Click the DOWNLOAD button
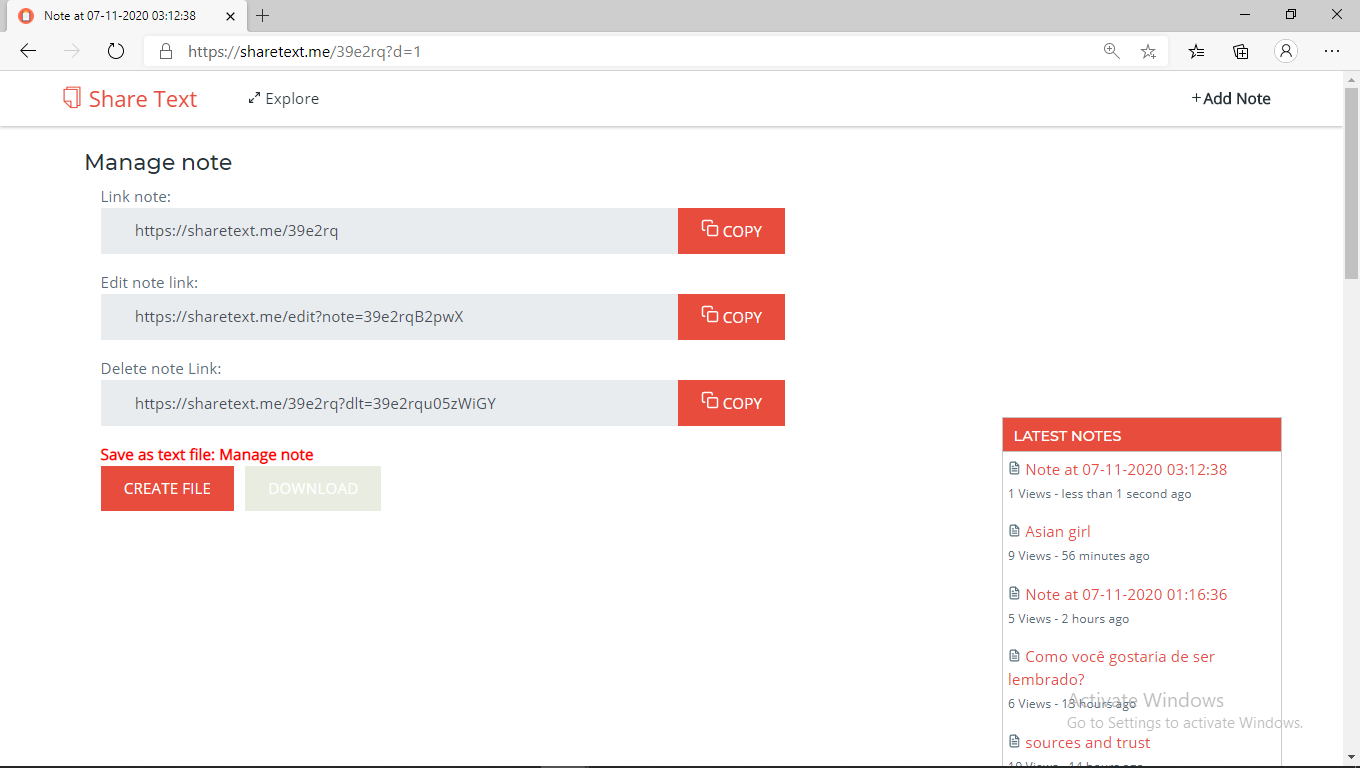Screen dimensions: 1360x768 pos(312,488)
